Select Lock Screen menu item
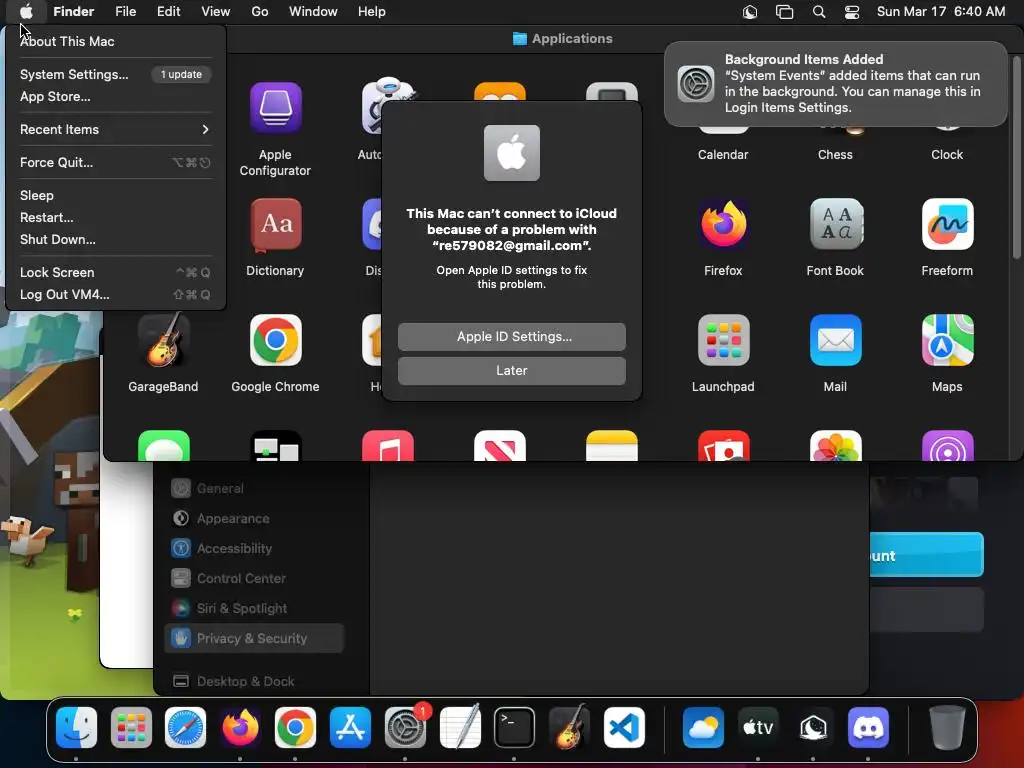Screen dimensions: 1024x768 (x=115, y=272)
